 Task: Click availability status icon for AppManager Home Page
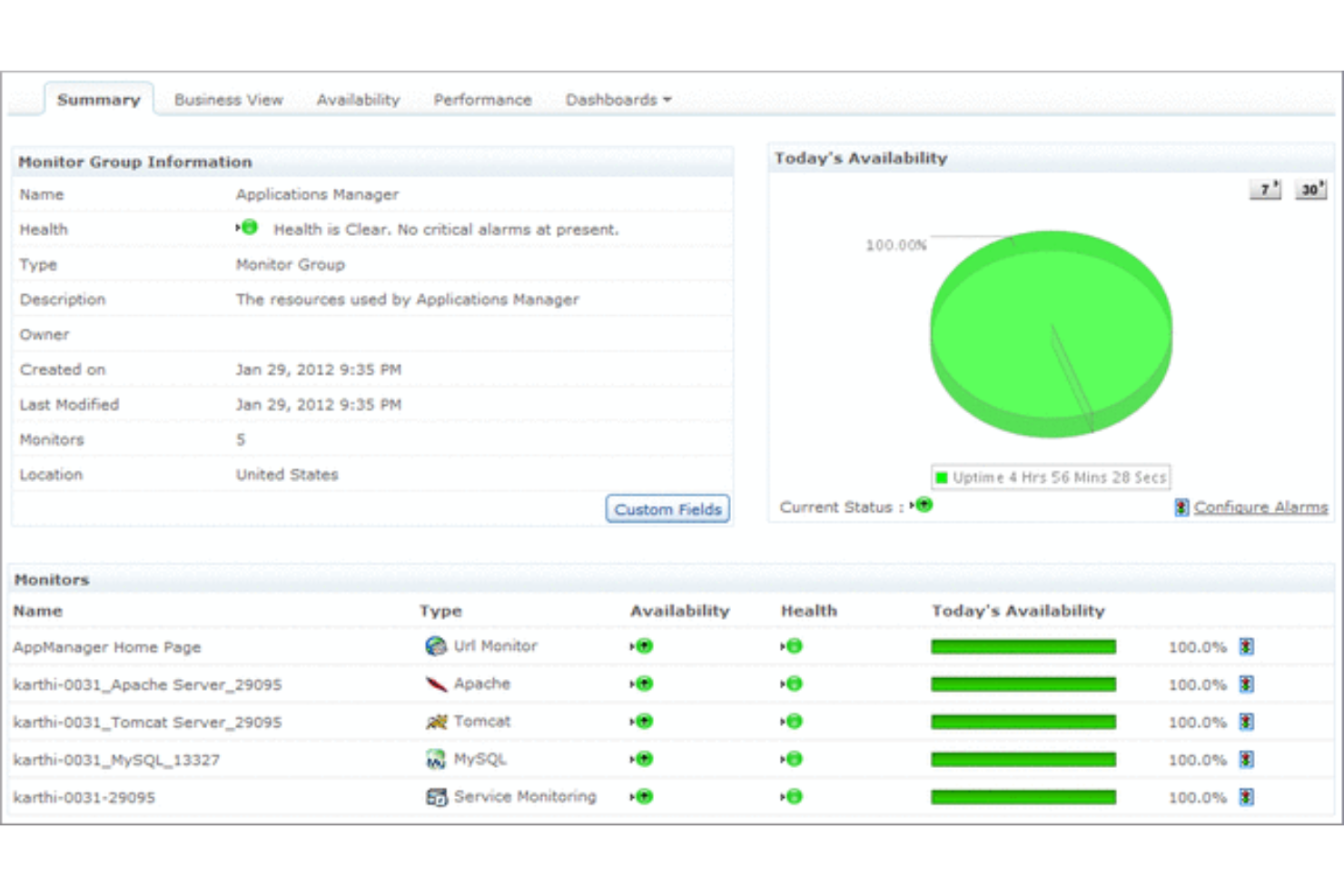(x=642, y=646)
